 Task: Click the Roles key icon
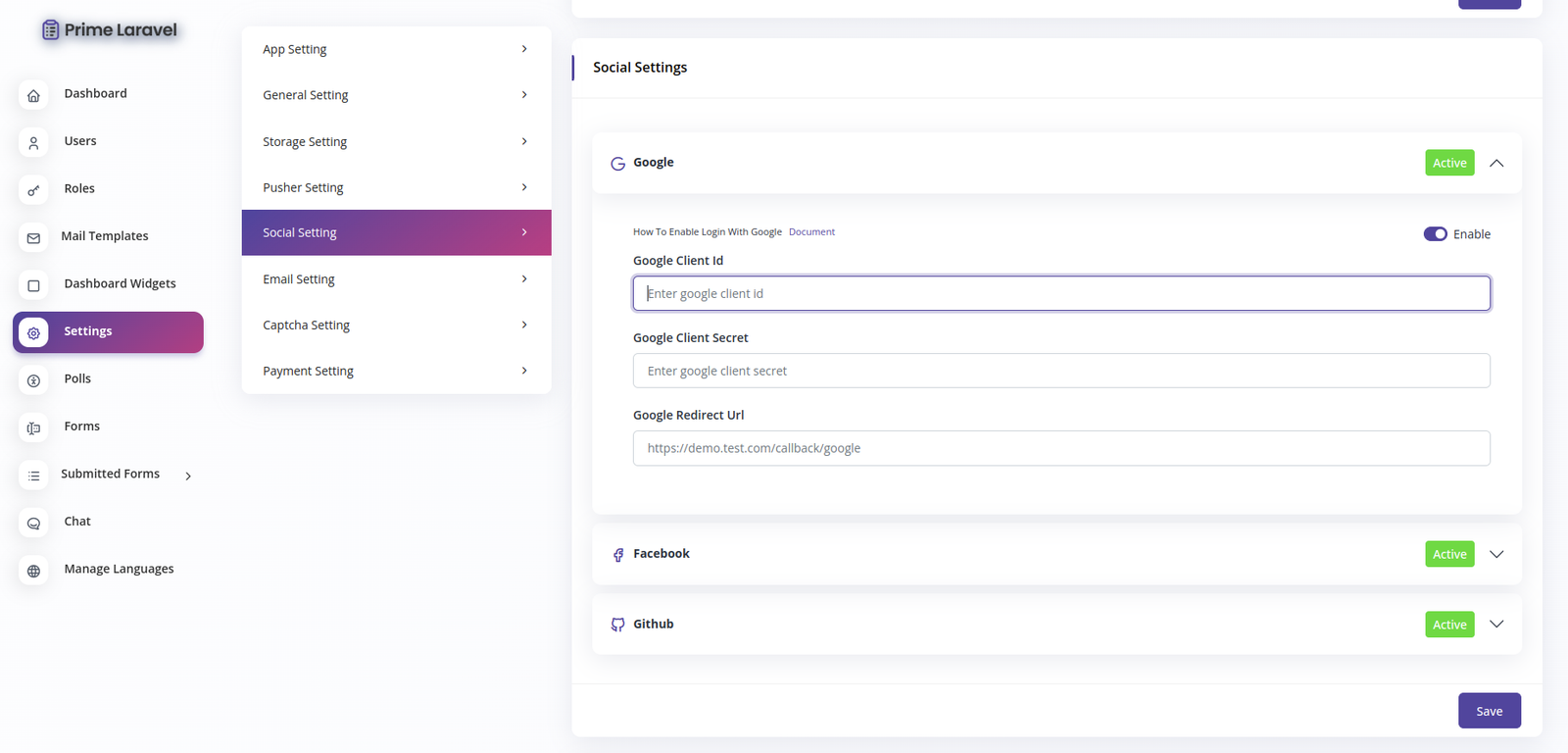(33, 190)
